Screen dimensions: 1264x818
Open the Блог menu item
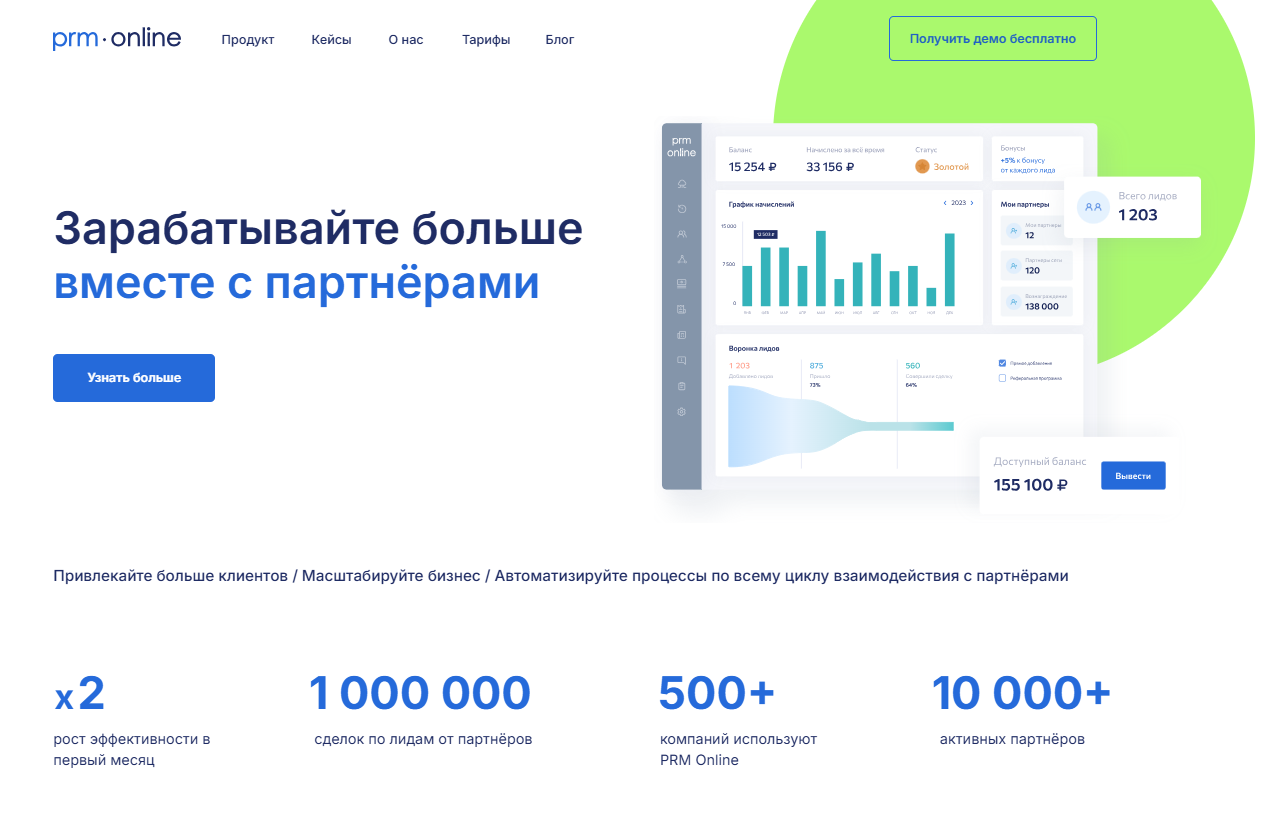560,40
